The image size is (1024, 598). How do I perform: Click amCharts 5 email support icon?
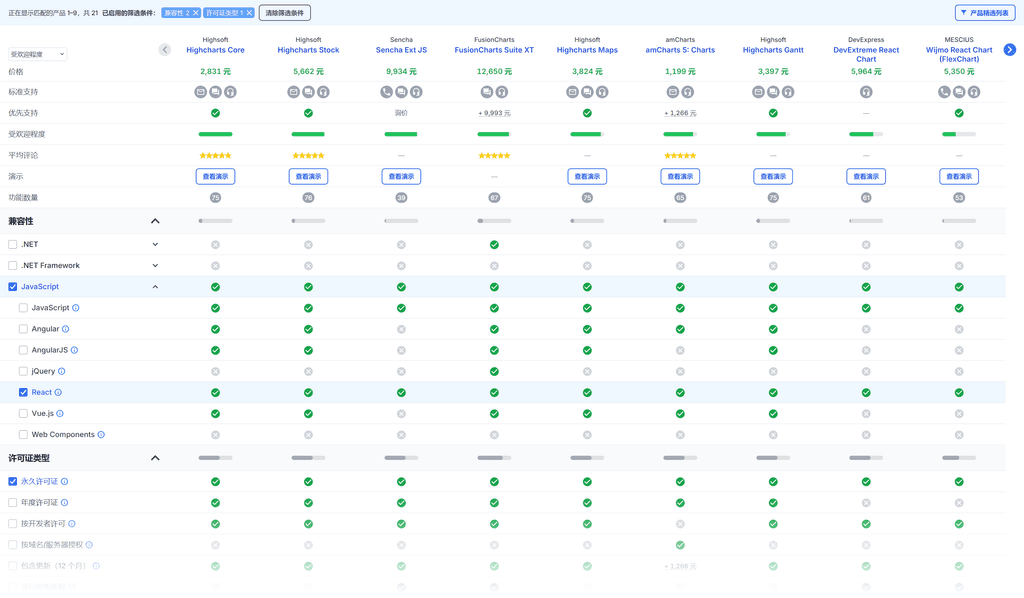click(673, 92)
